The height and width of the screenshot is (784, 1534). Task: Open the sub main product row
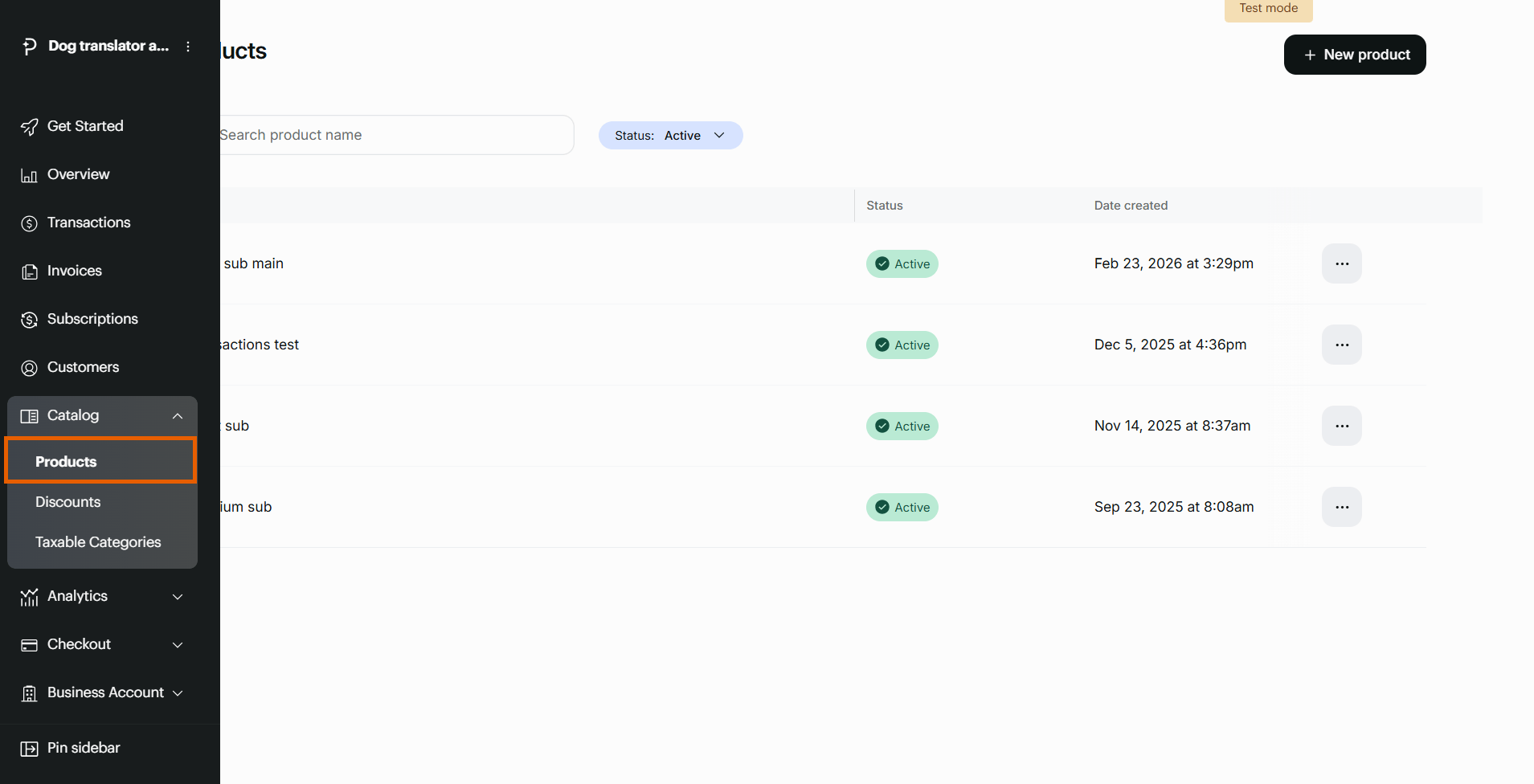coord(824,263)
